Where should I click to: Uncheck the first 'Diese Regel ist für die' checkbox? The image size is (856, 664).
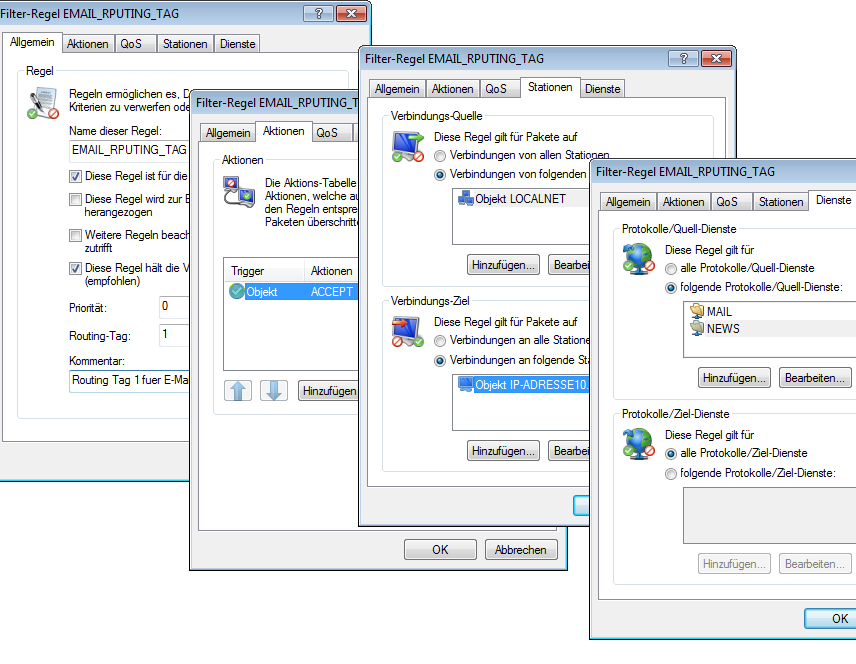coord(76,176)
